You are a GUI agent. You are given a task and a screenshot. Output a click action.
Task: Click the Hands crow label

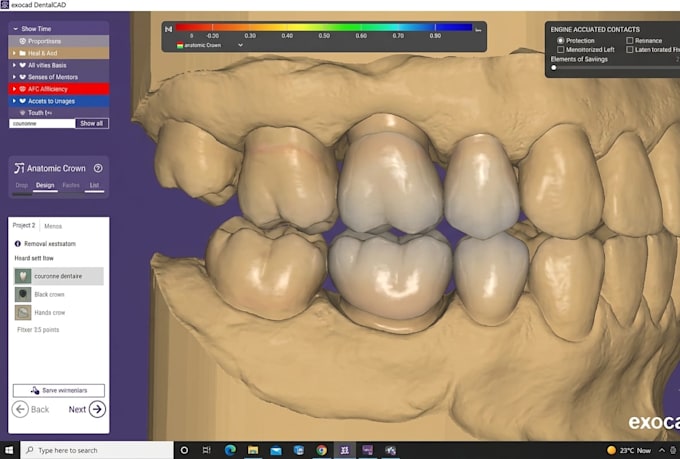pos(50,312)
